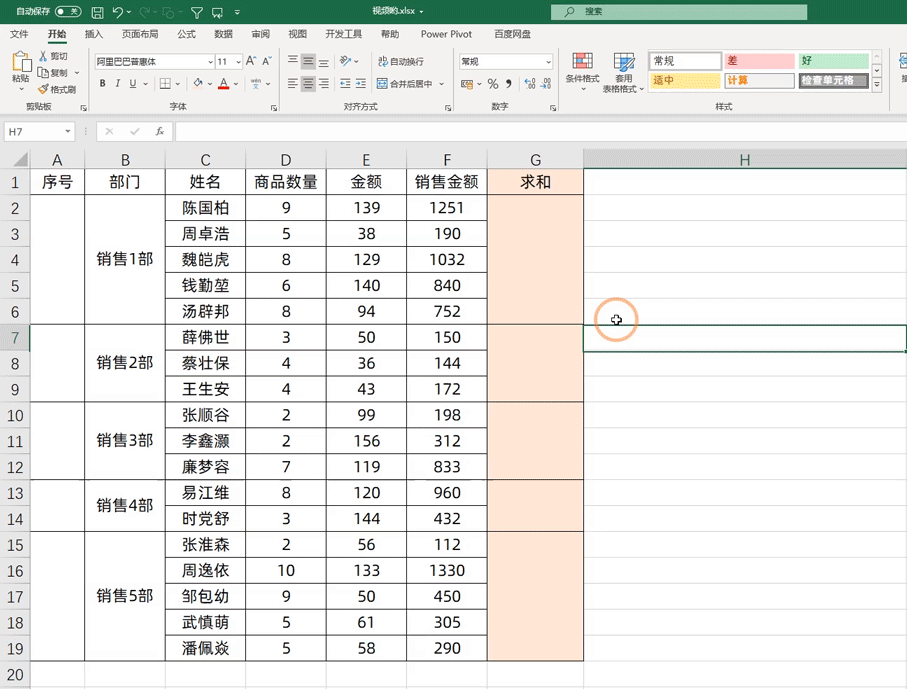Open the Number group dialog launcher

tap(553, 108)
